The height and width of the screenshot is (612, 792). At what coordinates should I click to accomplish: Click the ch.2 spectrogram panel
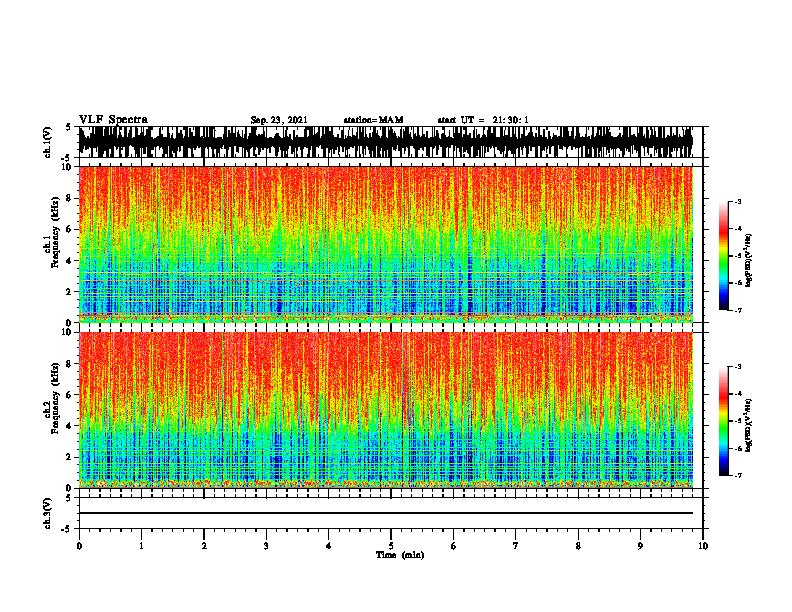(386, 410)
